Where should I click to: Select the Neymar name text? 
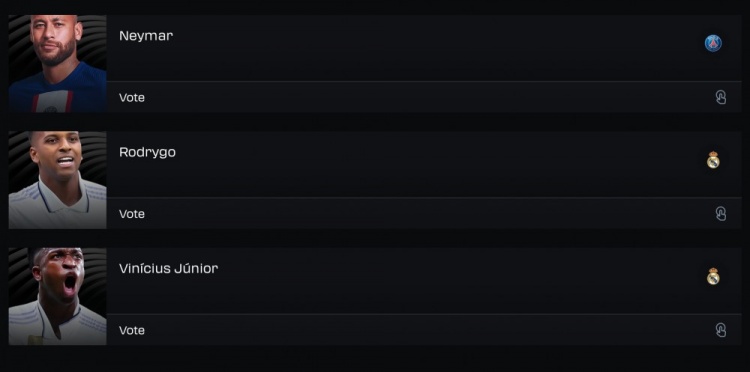(x=146, y=36)
